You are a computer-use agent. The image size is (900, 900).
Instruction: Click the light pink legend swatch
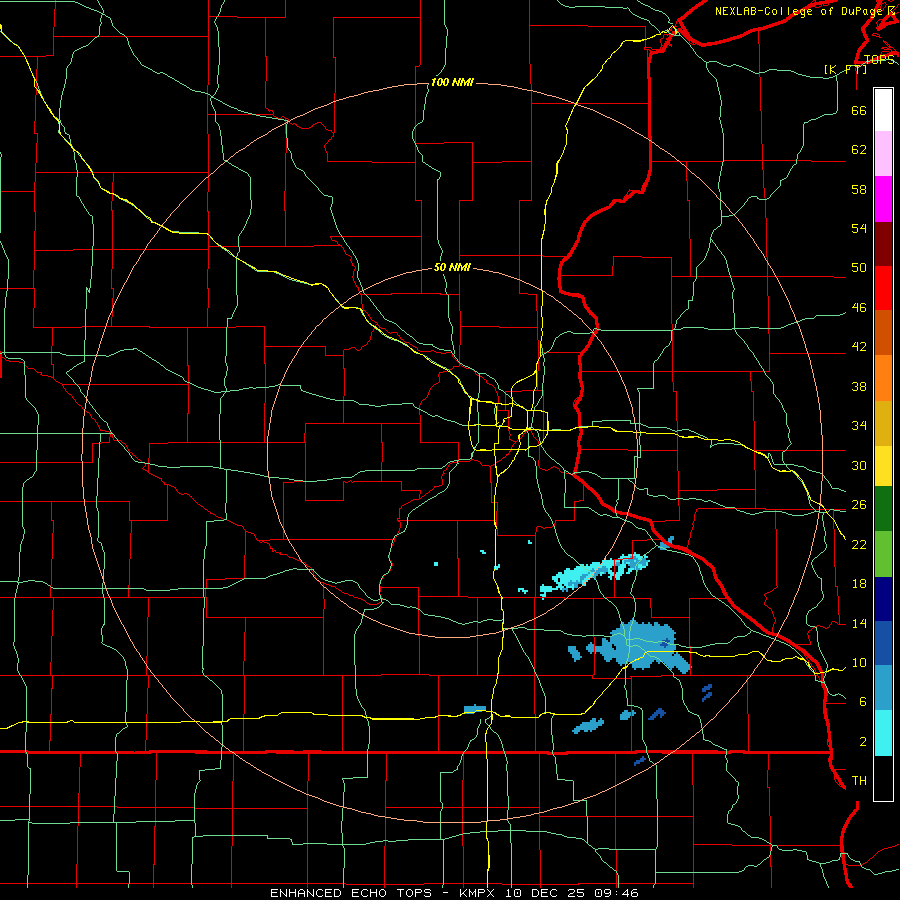point(883,154)
